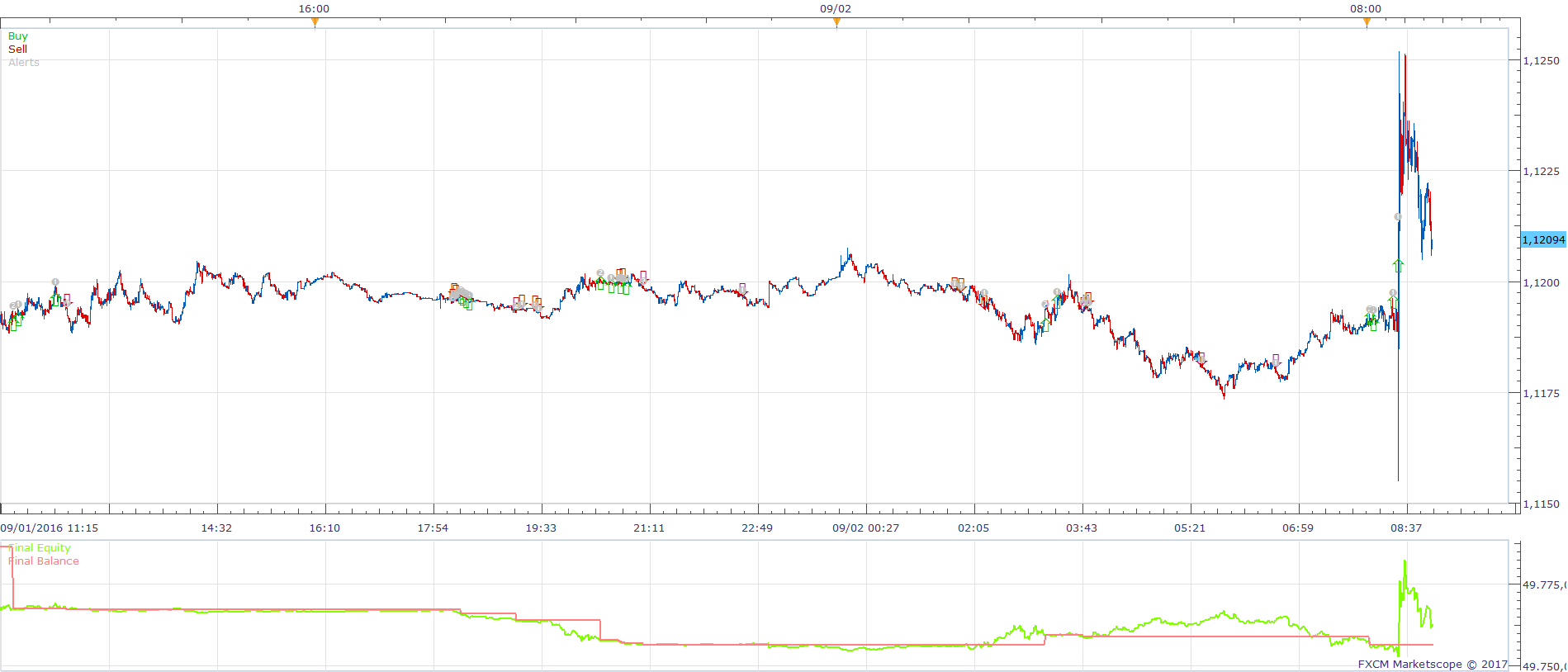Click the 1,1250 price axis label
The width and height of the screenshot is (1568, 672).
(1541, 61)
